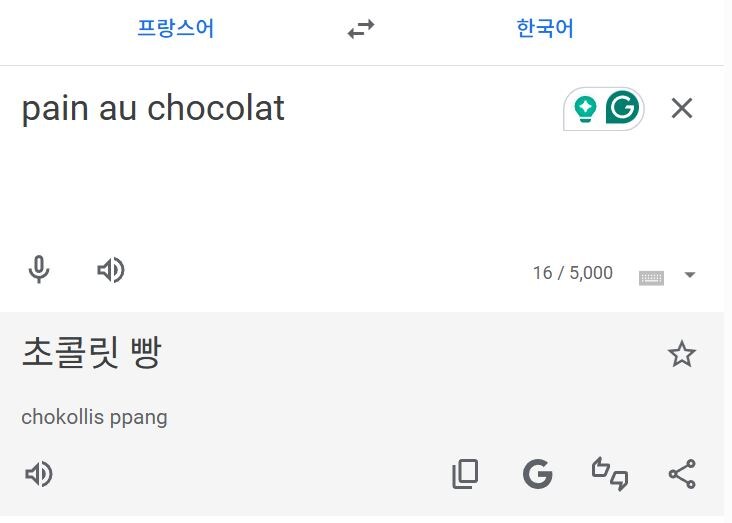Rate this translation with thumbs icon
The width and height of the screenshot is (732, 523).
[610, 474]
